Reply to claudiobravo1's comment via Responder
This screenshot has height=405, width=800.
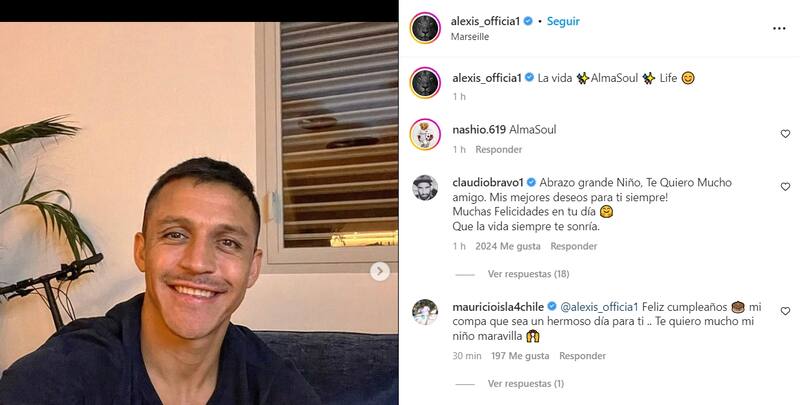(573, 246)
